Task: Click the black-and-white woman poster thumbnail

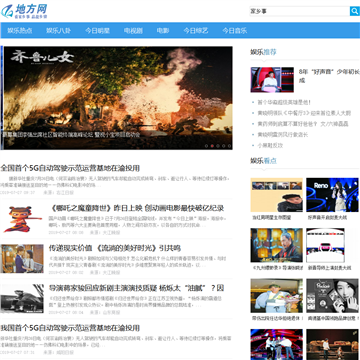Action: 332,296
